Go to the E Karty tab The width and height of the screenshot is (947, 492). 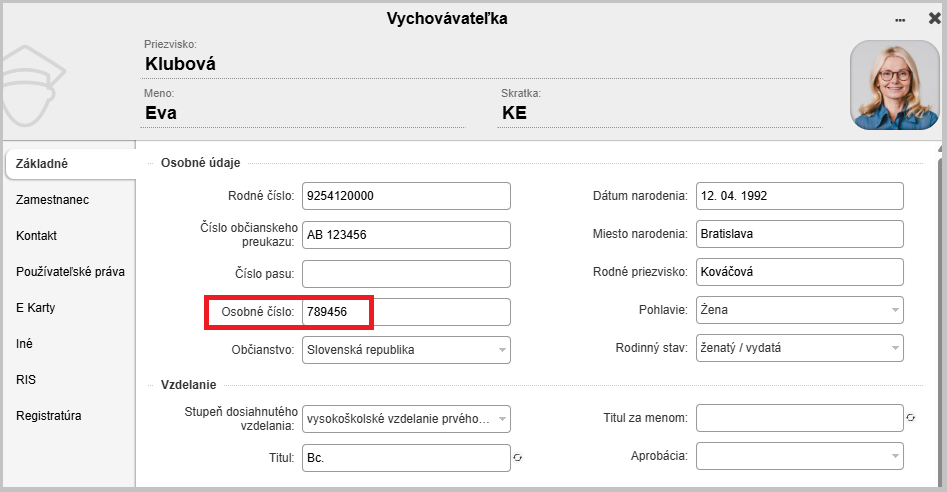[x=36, y=308]
